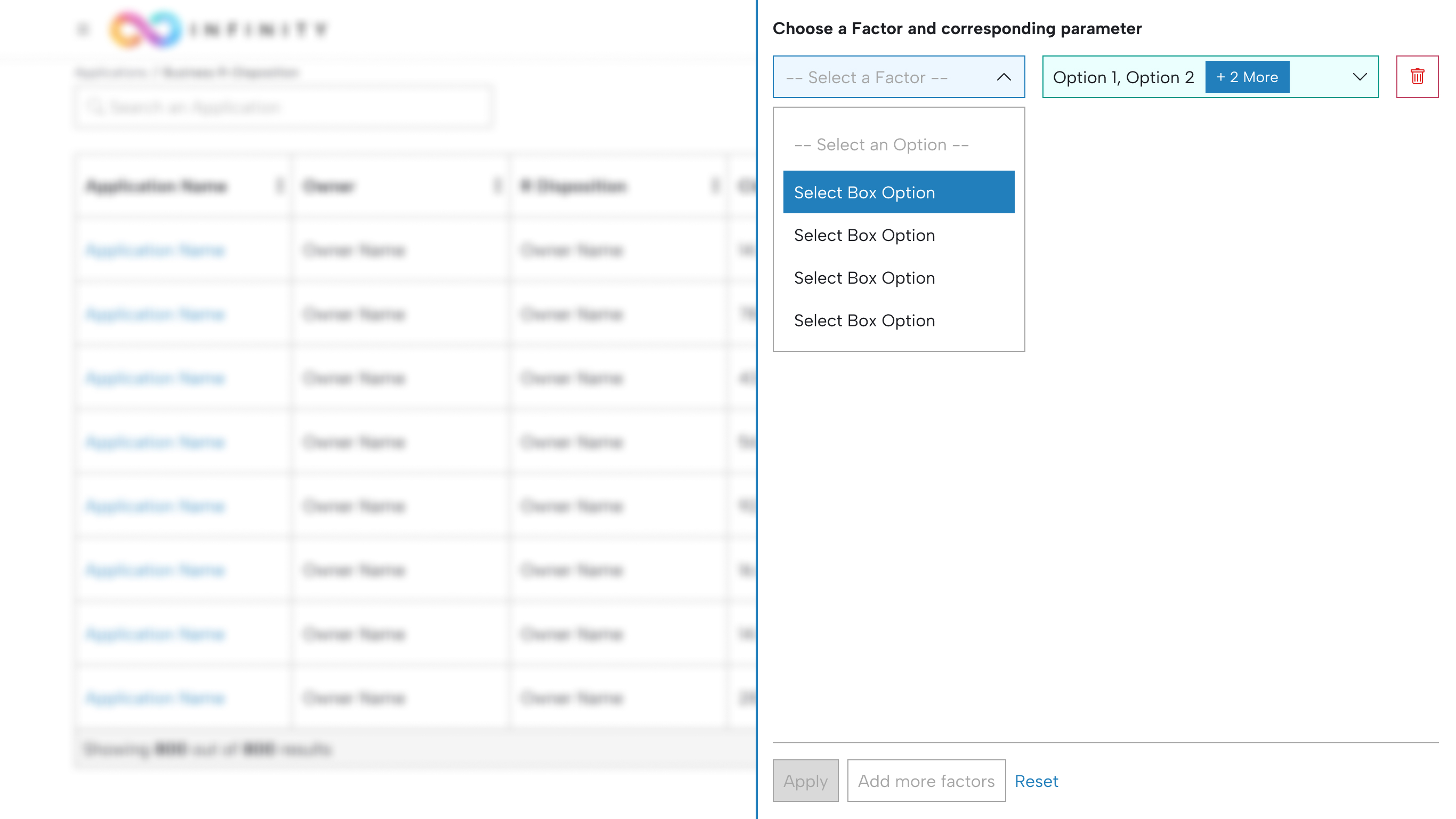
Task: Click Add more factors button
Action: point(926,781)
